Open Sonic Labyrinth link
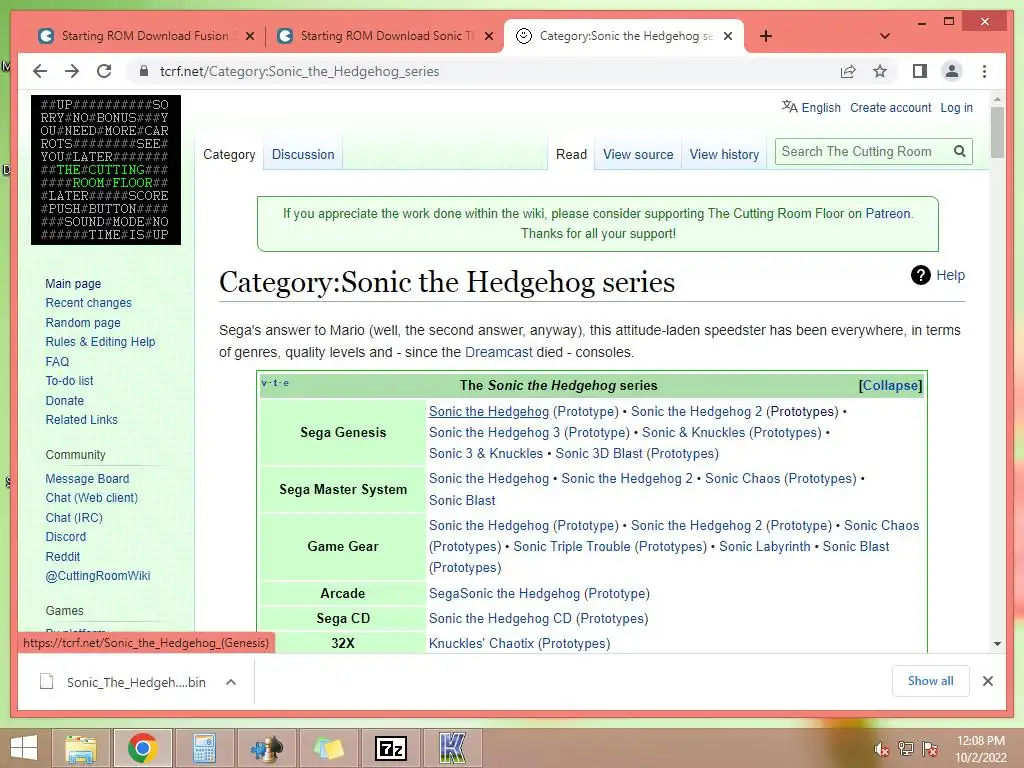This screenshot has width=1024, height=768. (764, 546)
